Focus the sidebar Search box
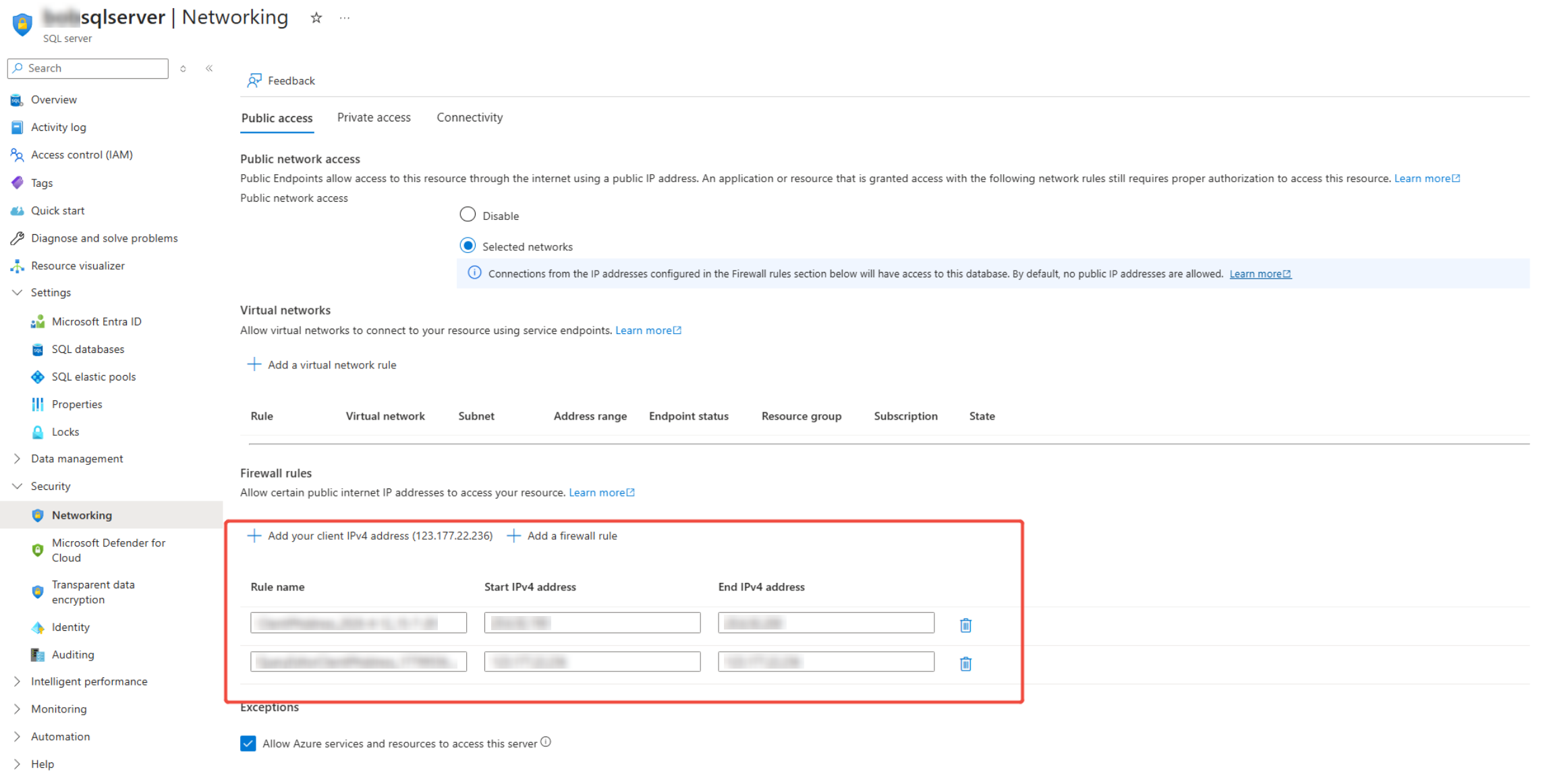This screenshot has height=784, width=1541. pos(88,68)
